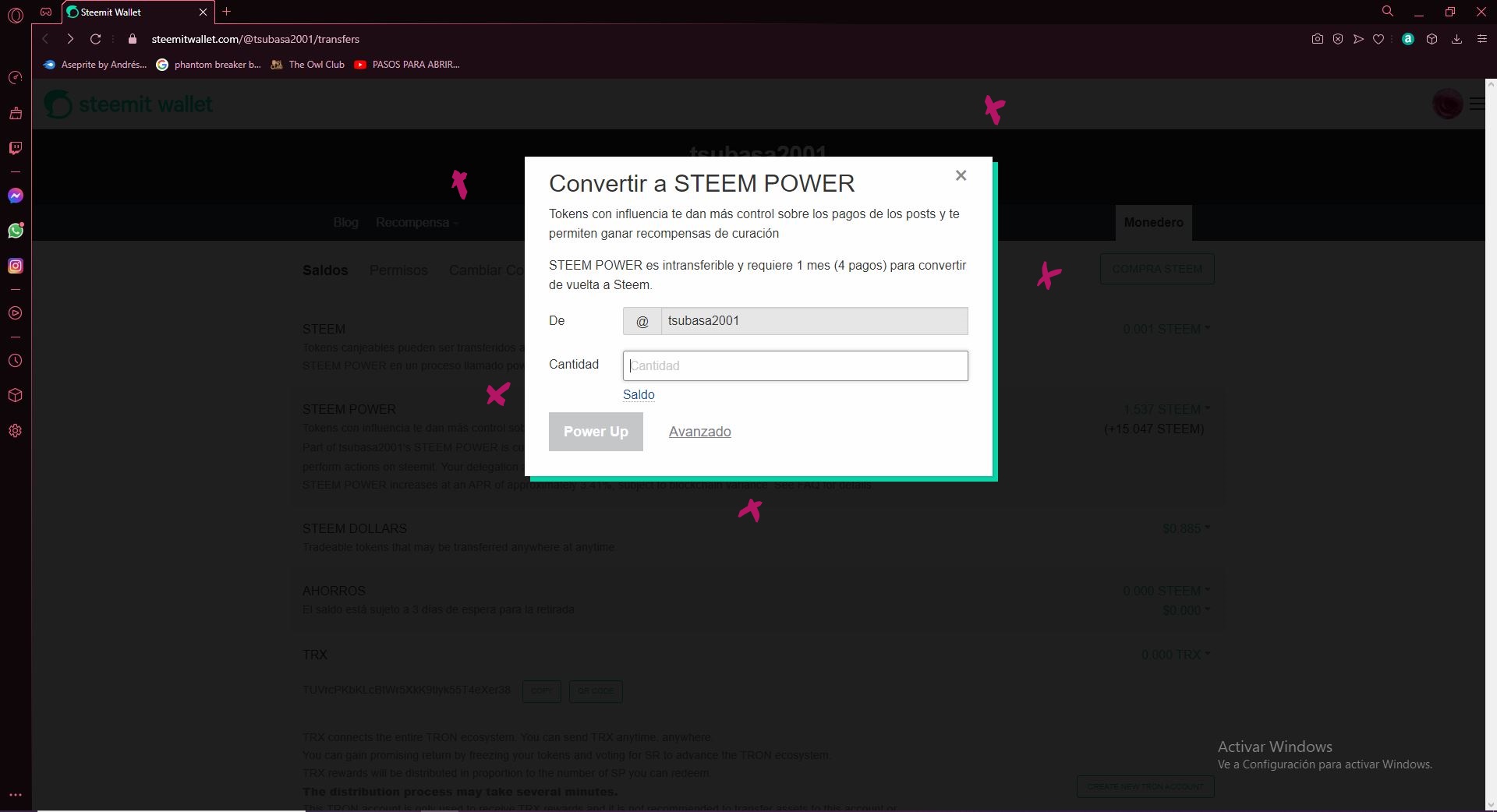Expand the 0.000 STEEM savings dropdown

point(1166,591)
